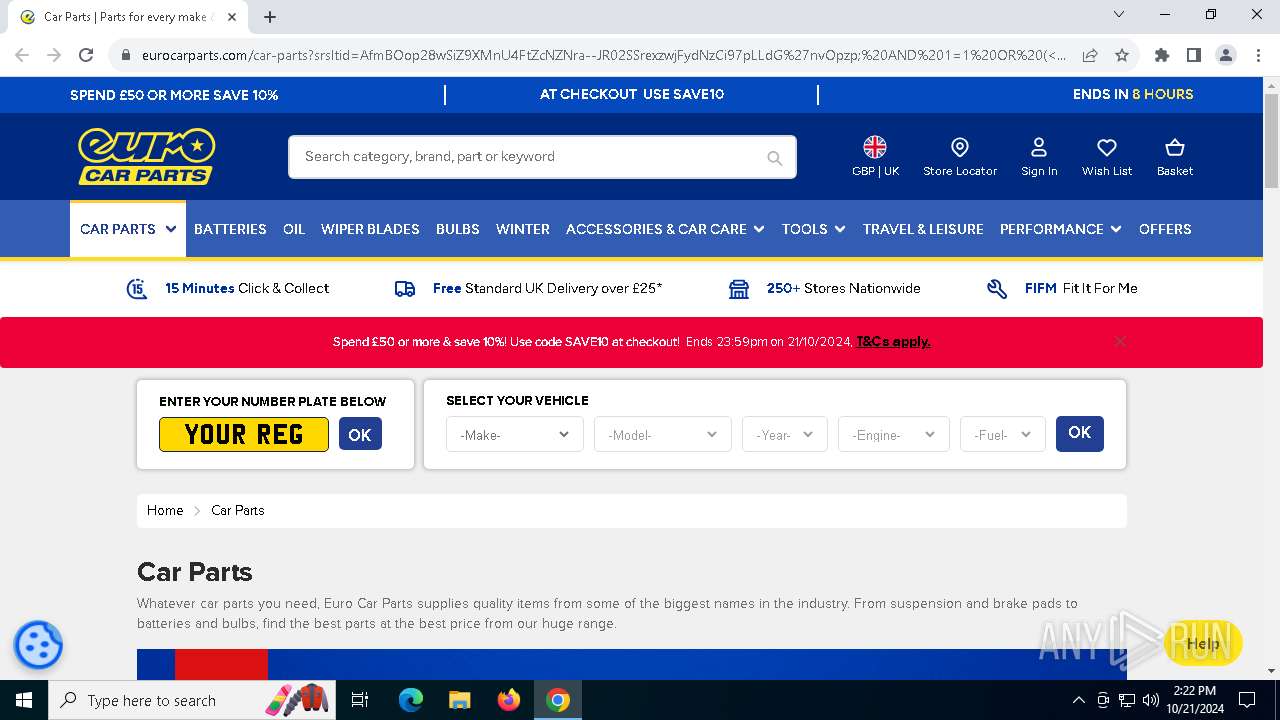The width and height of the screenshot is (1280, 720).
Task: Expand the Tools menu
Action: [x=813, y=229]
